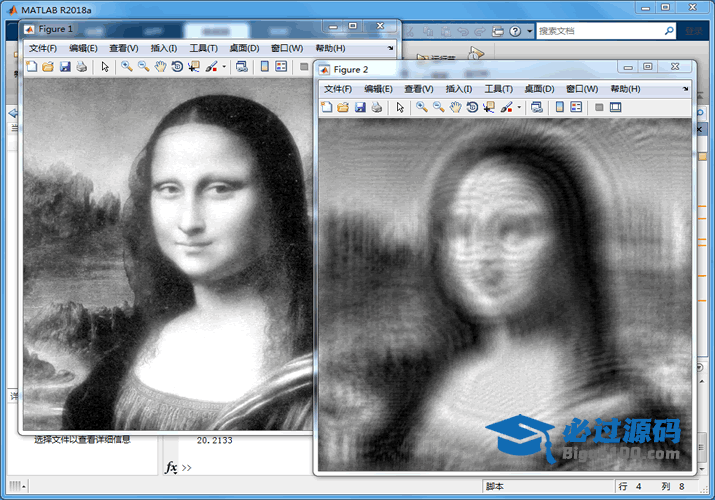Enable Data Cursor tool in Figure 2
This screenshot has width=715, height=500.
coord(489,107)
